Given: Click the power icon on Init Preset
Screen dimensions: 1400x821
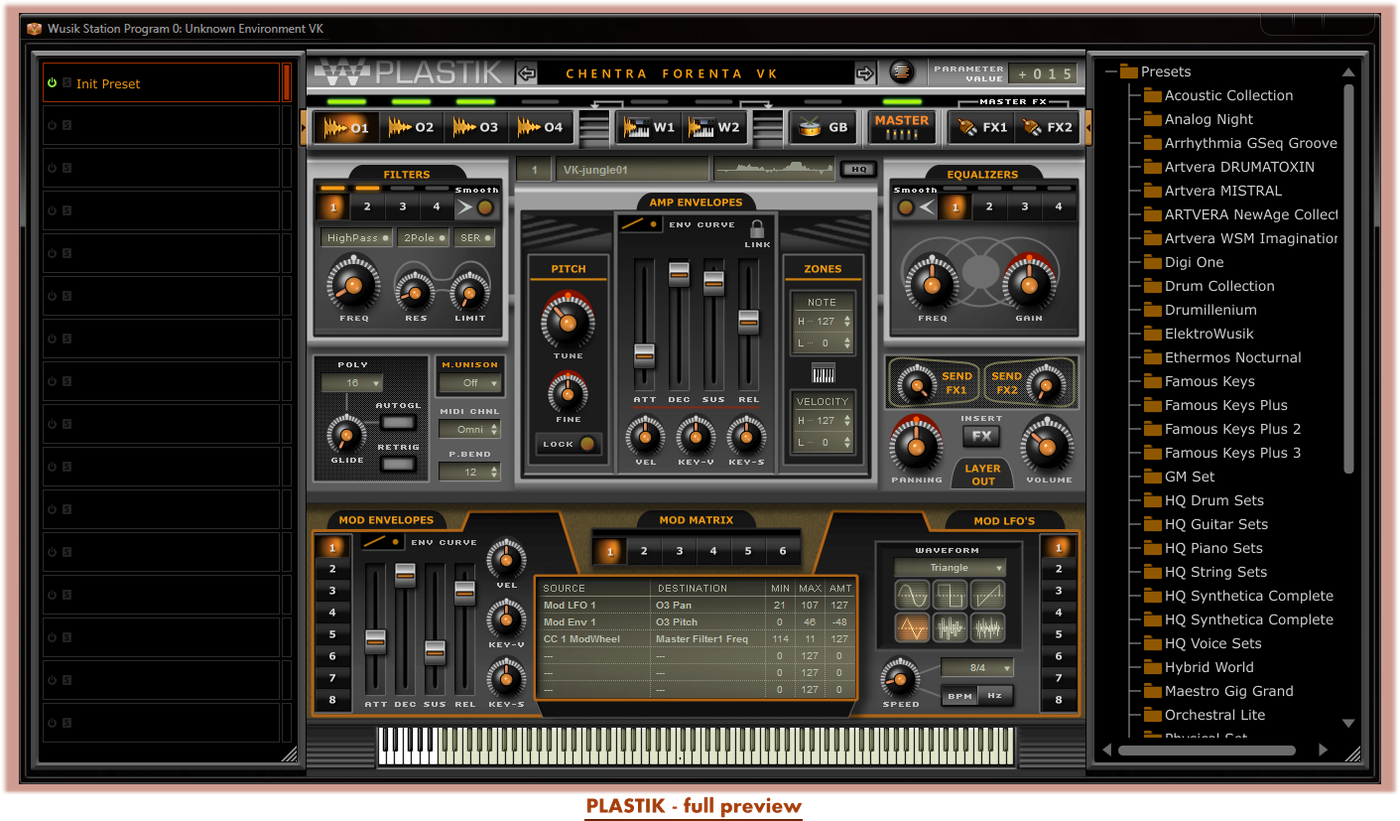Looking at the screenshot, I should point(52,83).
